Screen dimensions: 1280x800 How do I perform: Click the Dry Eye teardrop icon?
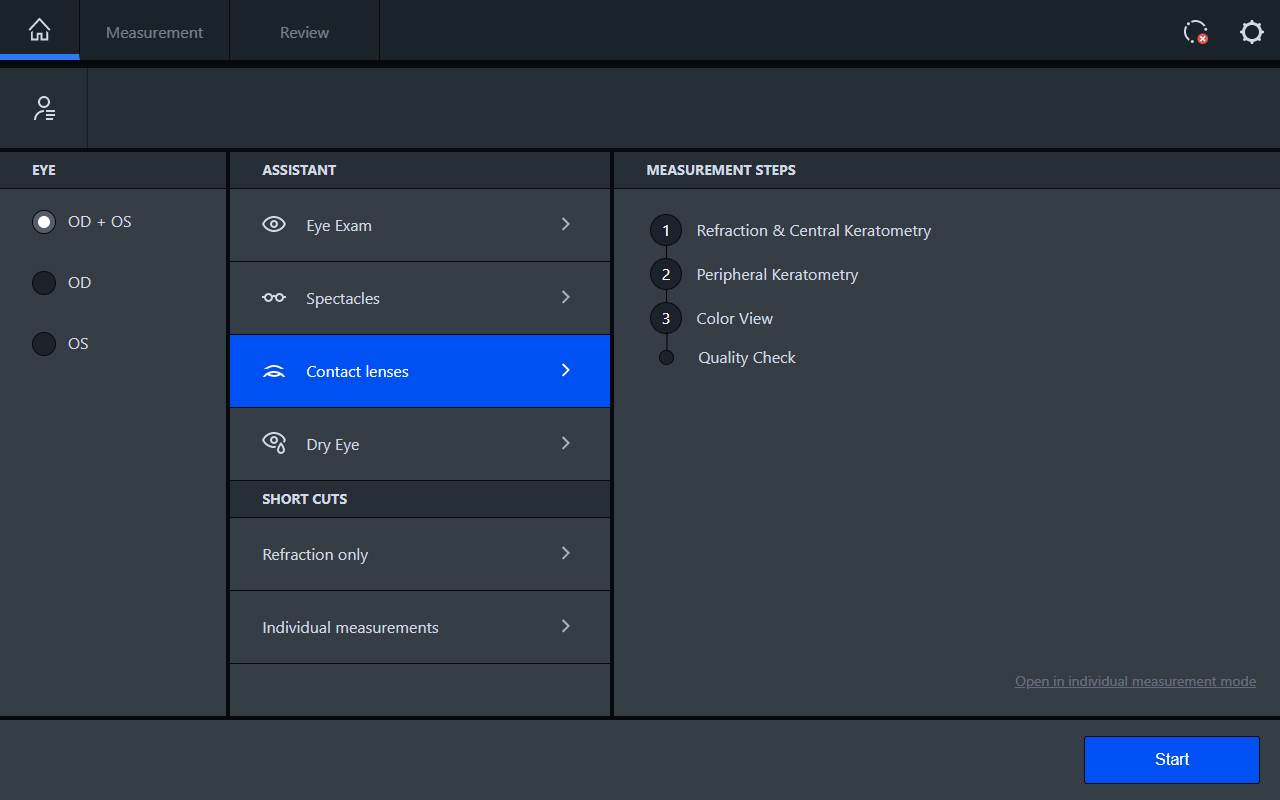pyautogui.click(x=274, y=443)
